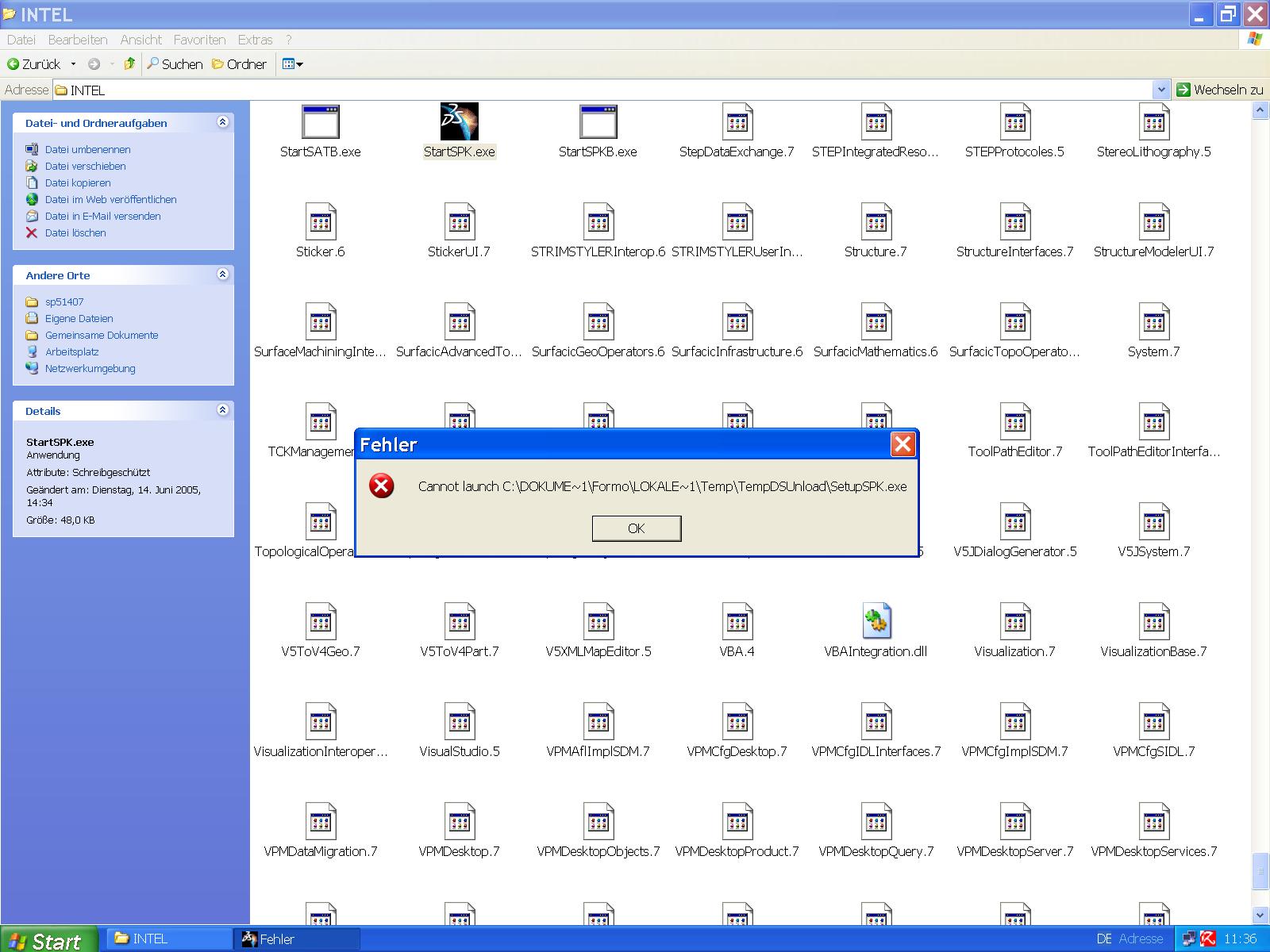The image size is (1270, 952).
Task: Click the INTEL address field
Action: [x=603, y=90]
